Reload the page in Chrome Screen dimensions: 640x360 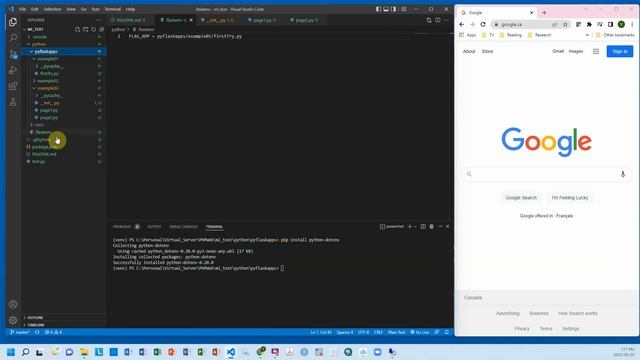point(483,24)
